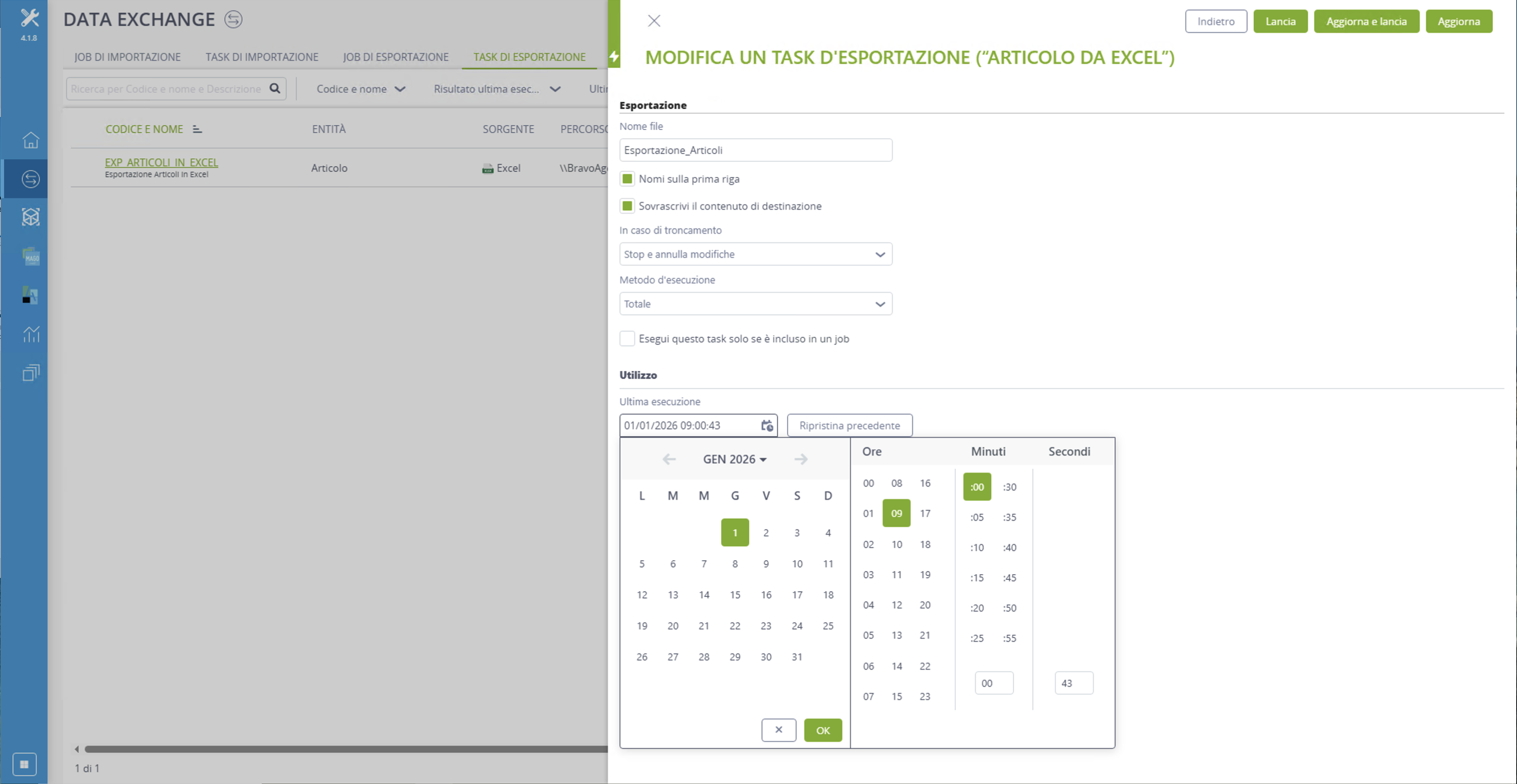Open the stacked windows sidebar icon
The width and height of the screenshot is (1517, 784).
pyautogui.click(x=31, y=373)
